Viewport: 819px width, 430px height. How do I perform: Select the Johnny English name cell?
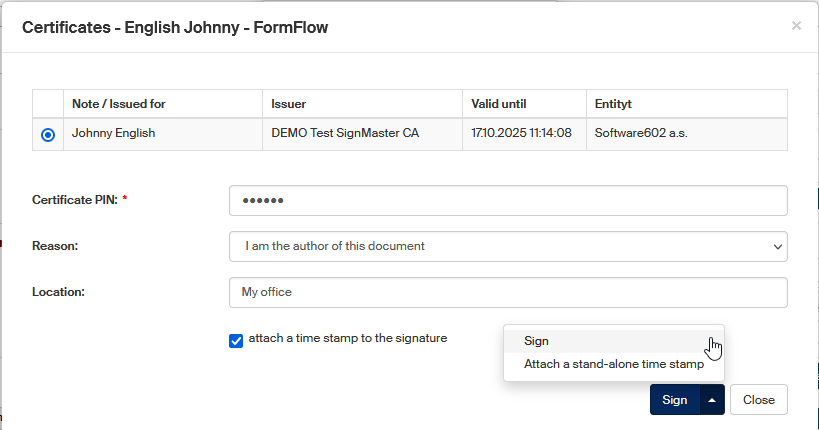tap(114, 133)
